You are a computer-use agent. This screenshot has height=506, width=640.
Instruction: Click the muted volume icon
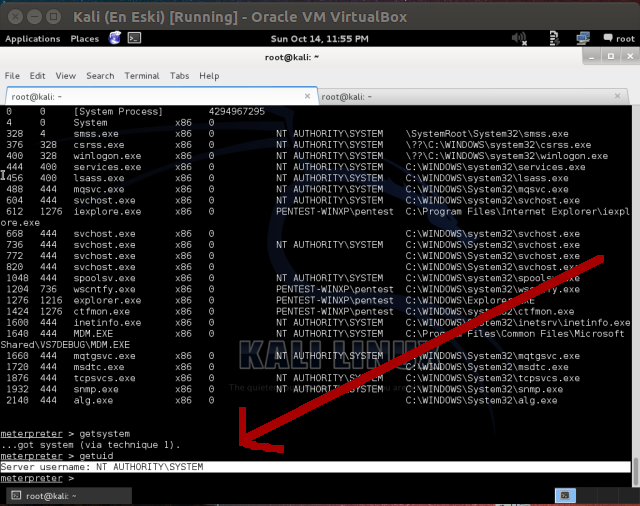point(519,38)
